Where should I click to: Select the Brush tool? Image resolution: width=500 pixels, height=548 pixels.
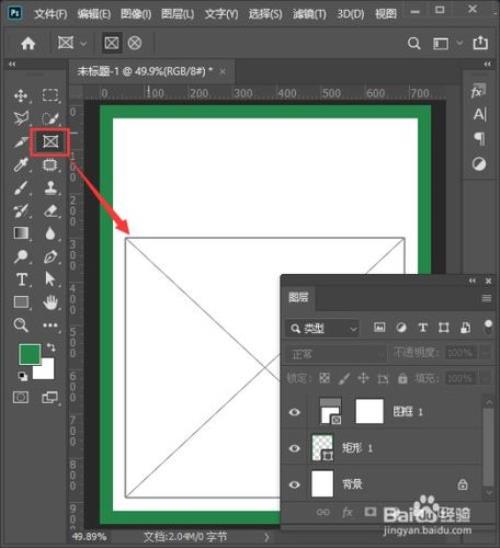tap(21, 188)
